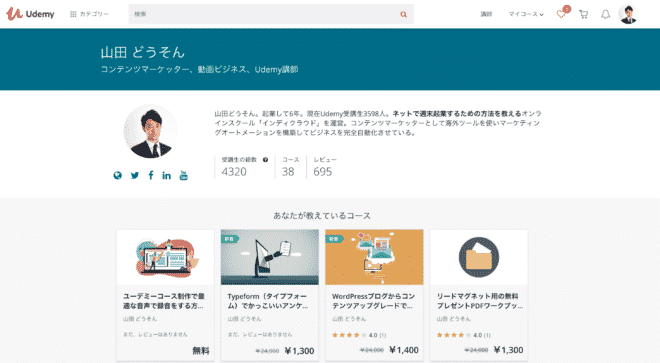Open the instructor's YouTube icon
Image resolution: width=660 pixels, height=363 pixels.
(x=184, y=175)
